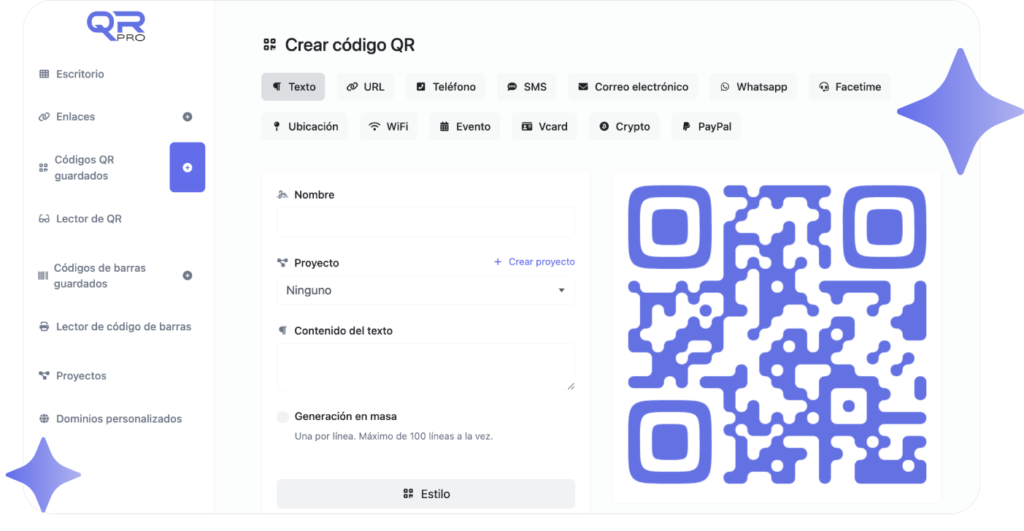This screenshot has height=531, width=1024.
Task: Open Códigos QR guardados in sidebar
Action: point(84,167)
